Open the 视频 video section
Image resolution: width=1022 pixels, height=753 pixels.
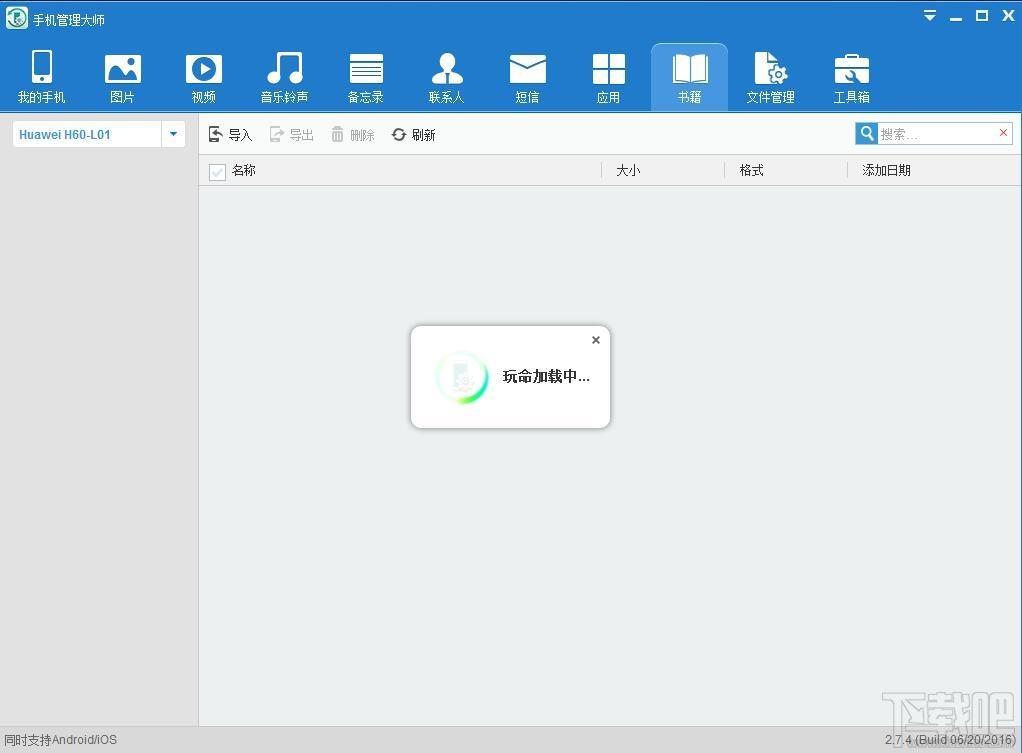203,77
